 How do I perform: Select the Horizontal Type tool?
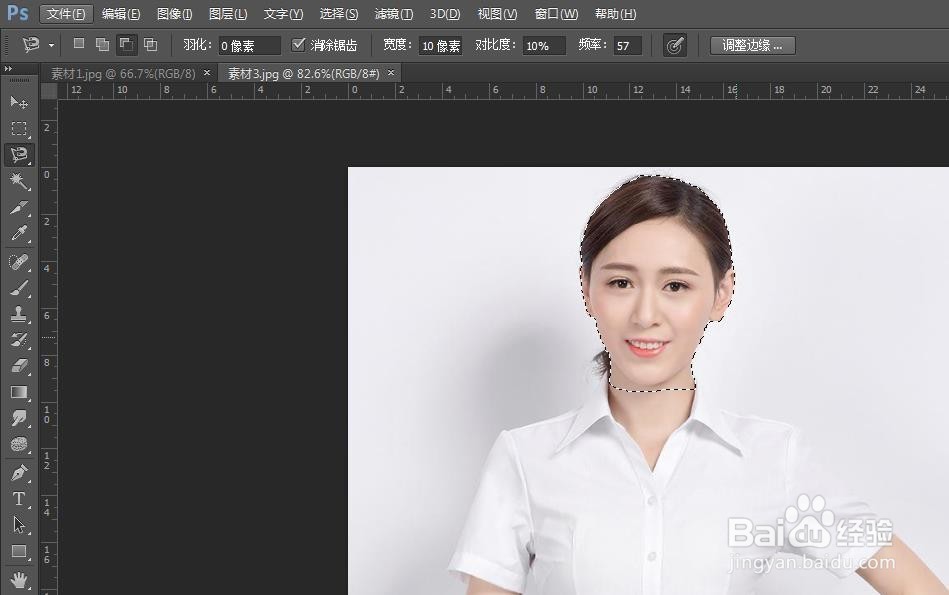point(18,498)
